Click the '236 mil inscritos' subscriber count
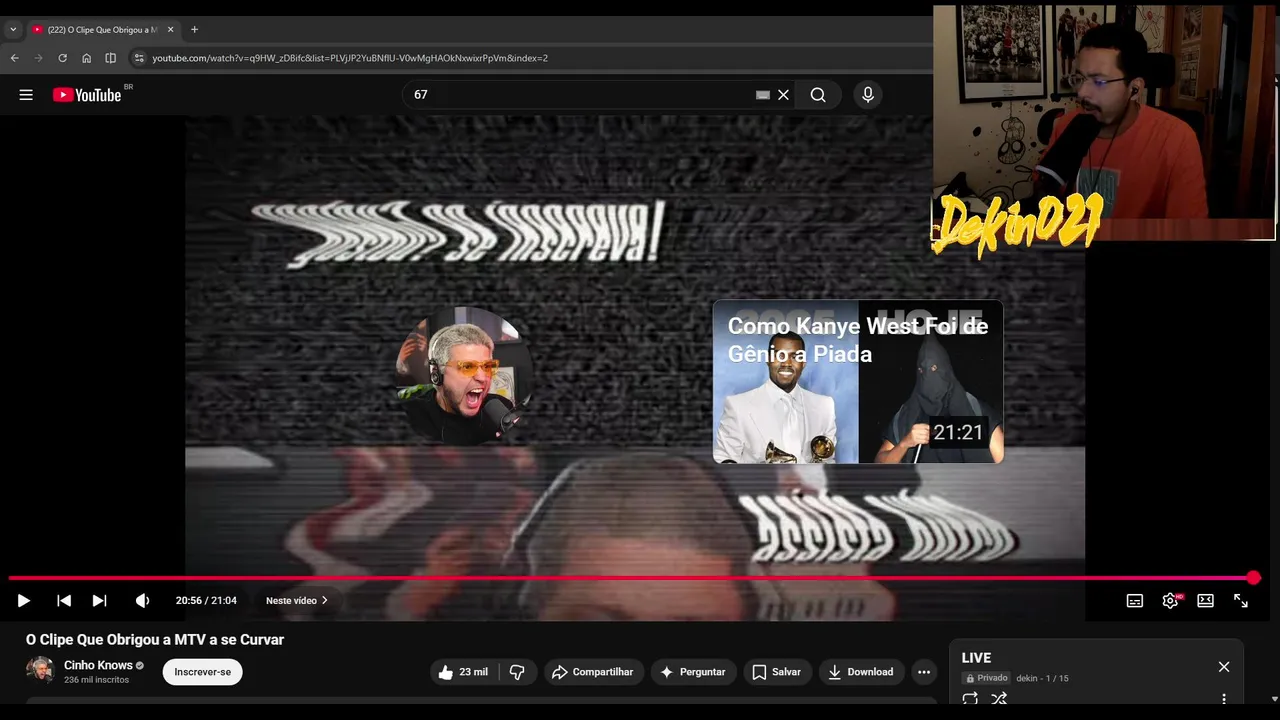This screenshot has height=720, width=1280. point(96,680)
